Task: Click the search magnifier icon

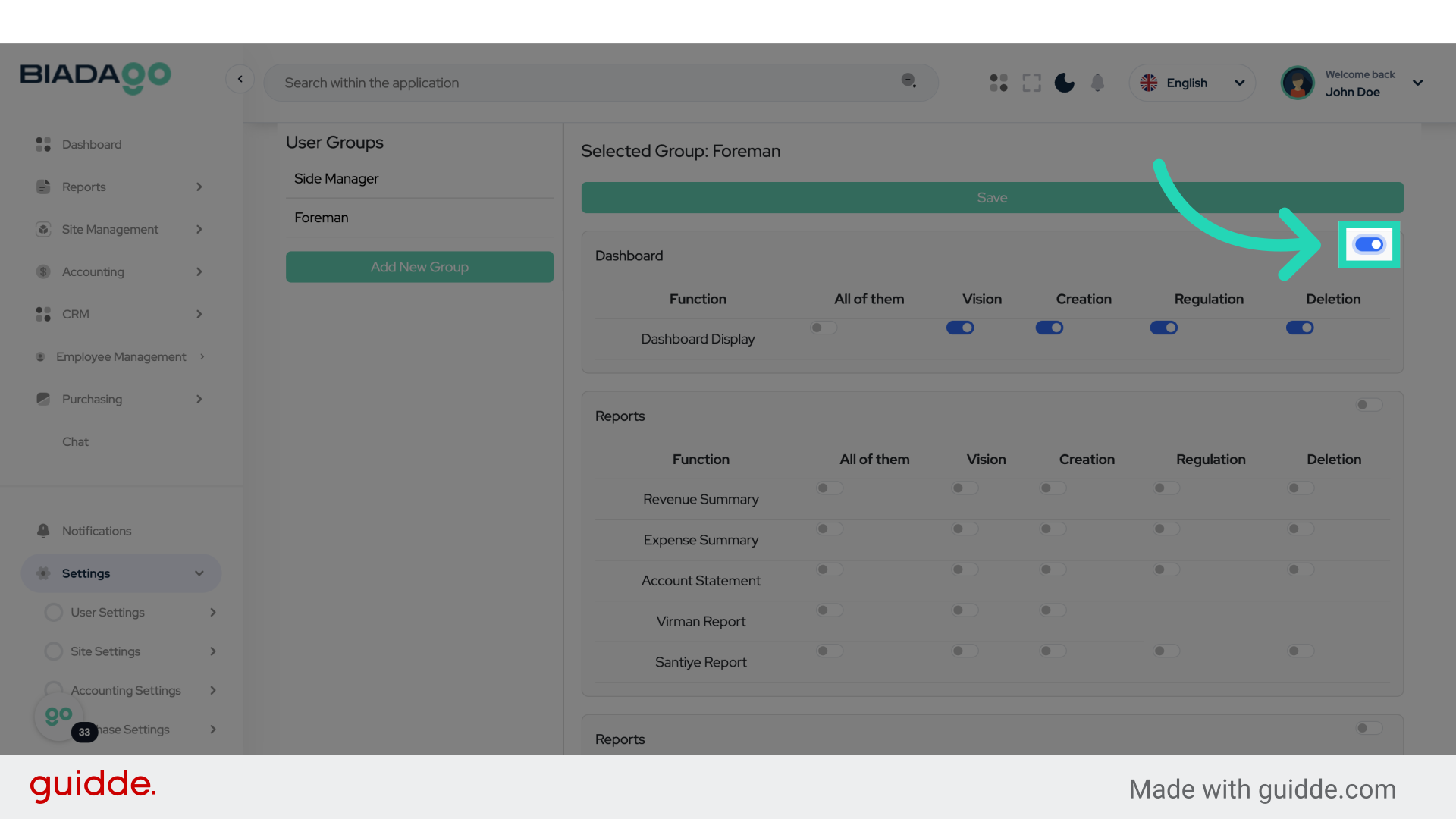Action: (x=908, y=80)
